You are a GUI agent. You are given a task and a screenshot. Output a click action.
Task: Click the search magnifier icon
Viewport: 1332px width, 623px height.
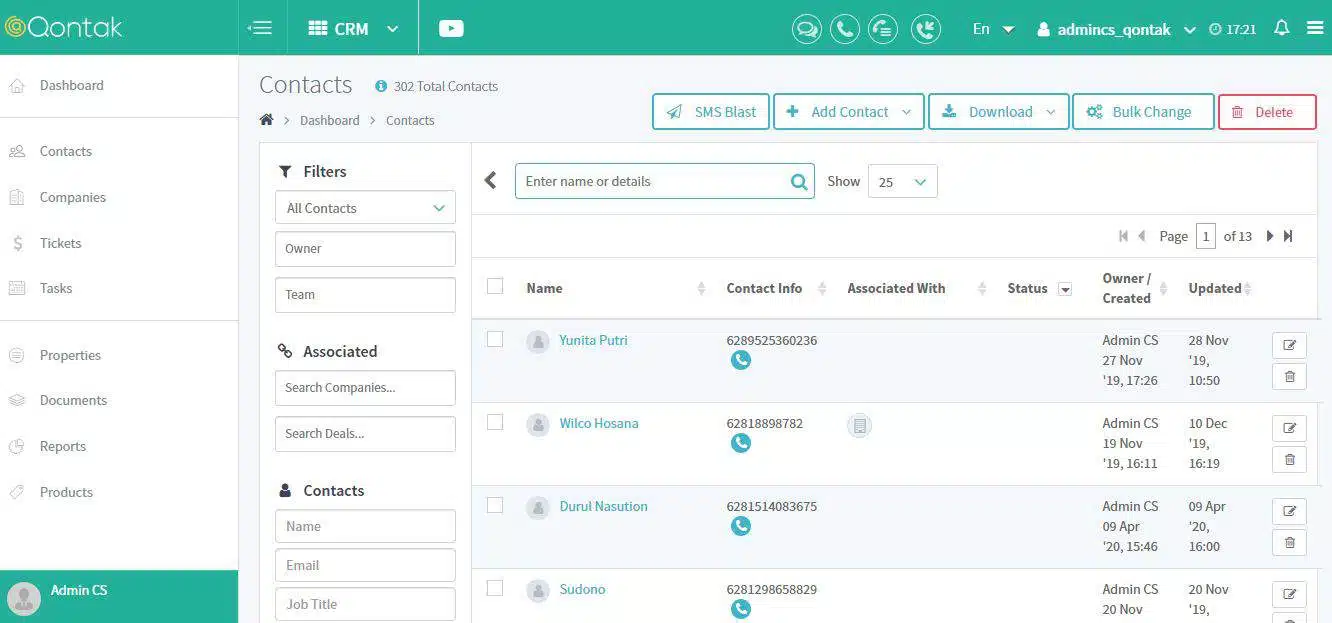[799, 182]
